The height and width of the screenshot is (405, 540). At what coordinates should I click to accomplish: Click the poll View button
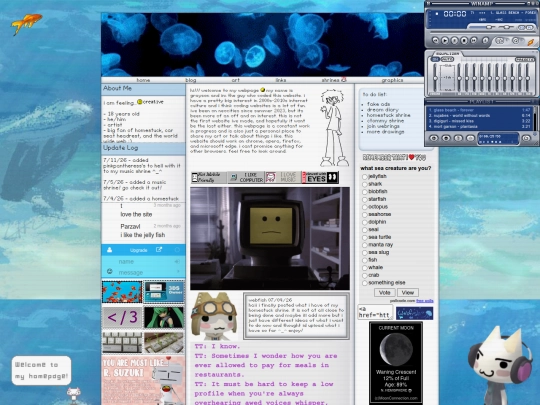(408, 292)
